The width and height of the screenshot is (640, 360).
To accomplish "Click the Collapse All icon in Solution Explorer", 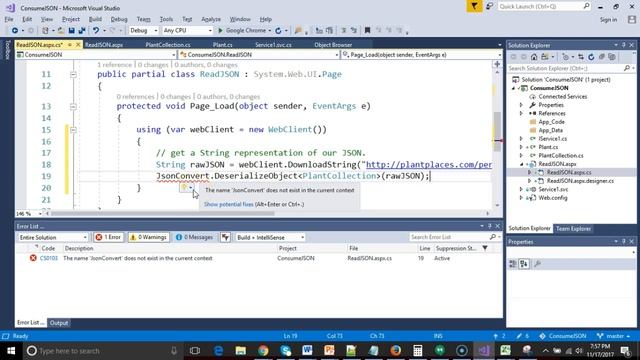I will click(x=602, y=57).
